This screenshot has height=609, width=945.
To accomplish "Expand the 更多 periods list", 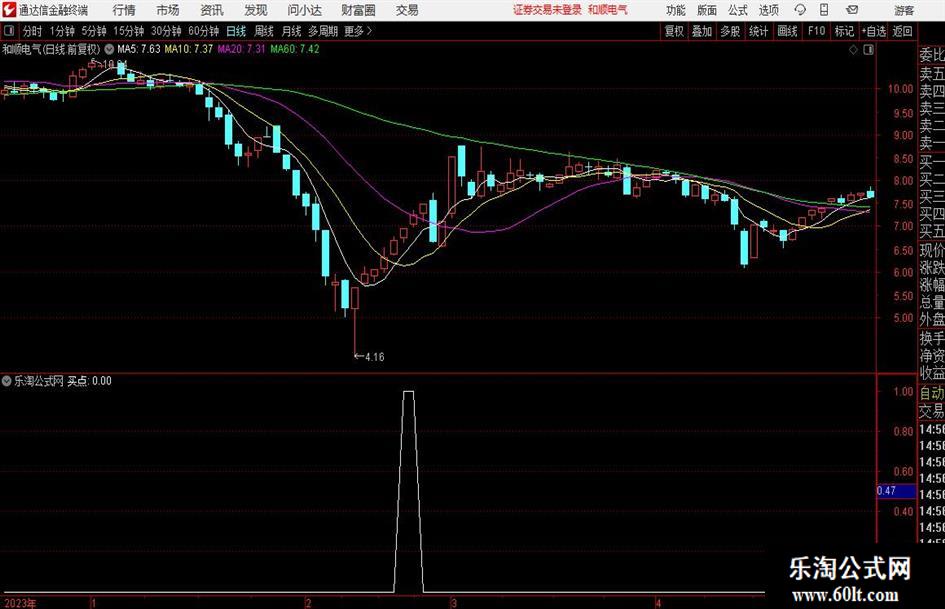I will pyautogui.click(x=358, y=31).
